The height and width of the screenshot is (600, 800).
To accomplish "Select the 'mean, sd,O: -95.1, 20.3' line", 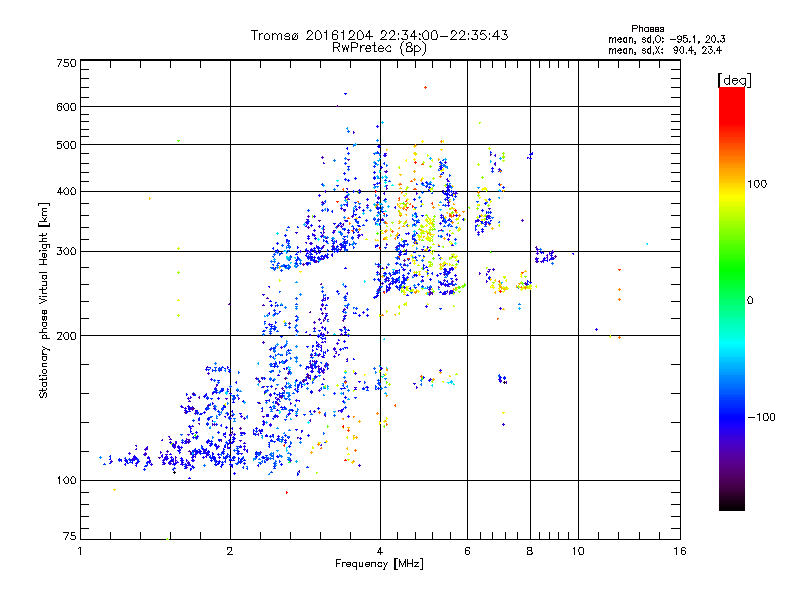I will tap(666, 39).
